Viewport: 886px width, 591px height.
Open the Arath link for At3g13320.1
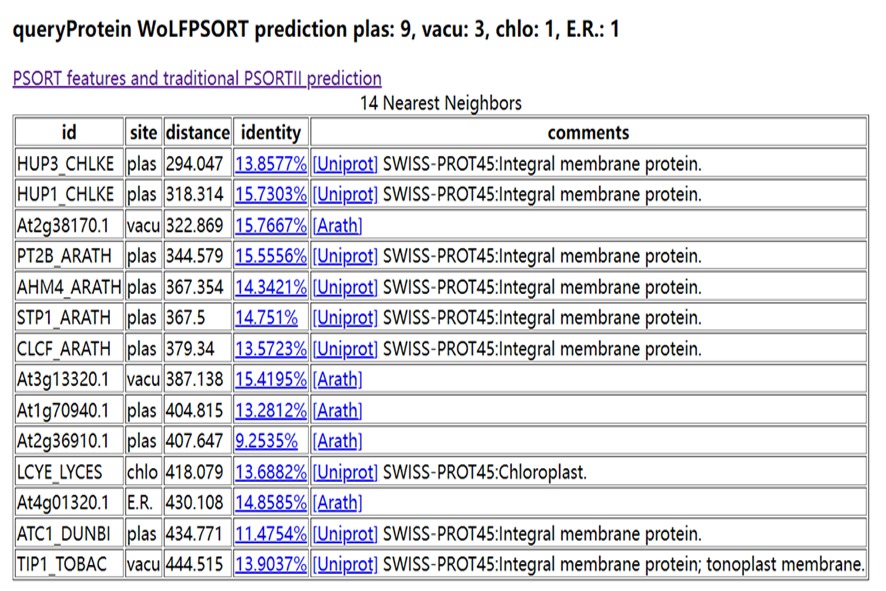coord(337,380)
